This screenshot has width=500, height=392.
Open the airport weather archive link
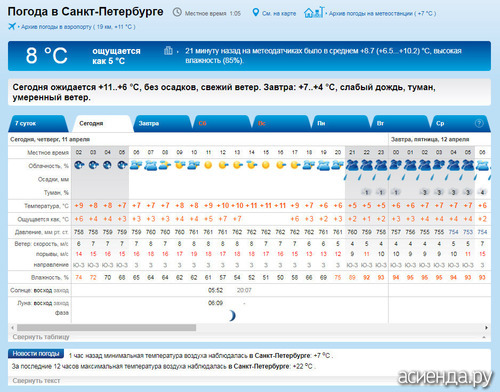point(78,27)
